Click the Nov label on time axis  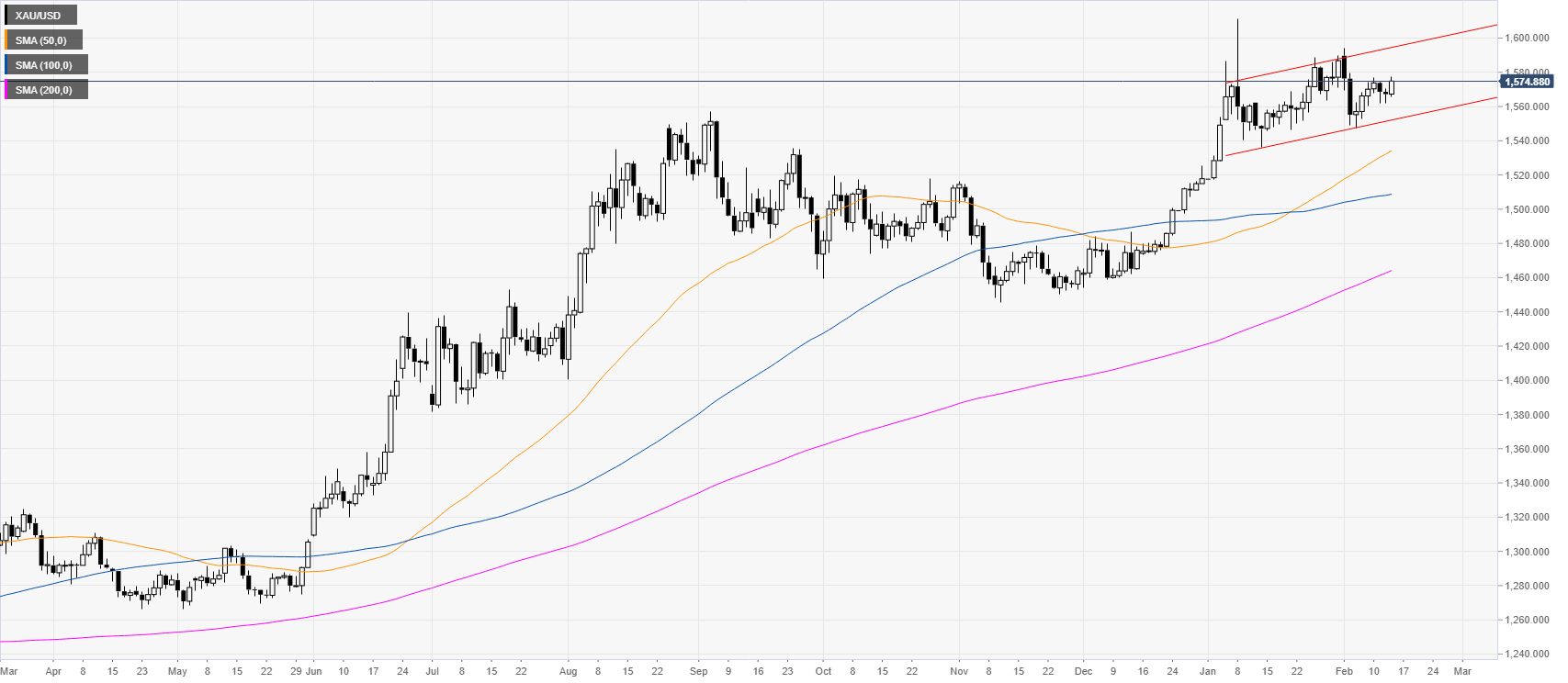pos(959,671)
